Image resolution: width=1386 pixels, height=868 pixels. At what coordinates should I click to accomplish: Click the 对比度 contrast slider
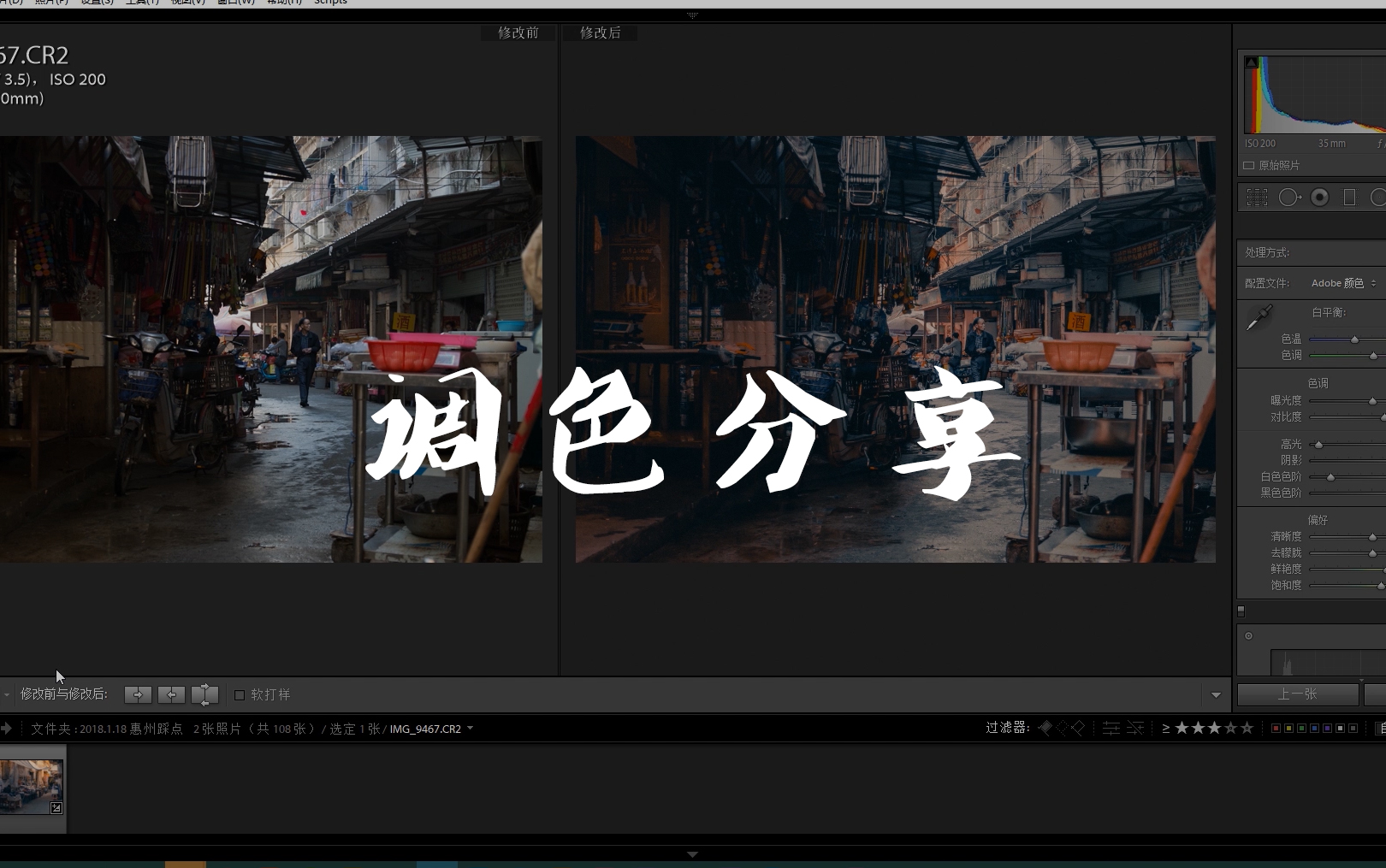point(1347,417)
